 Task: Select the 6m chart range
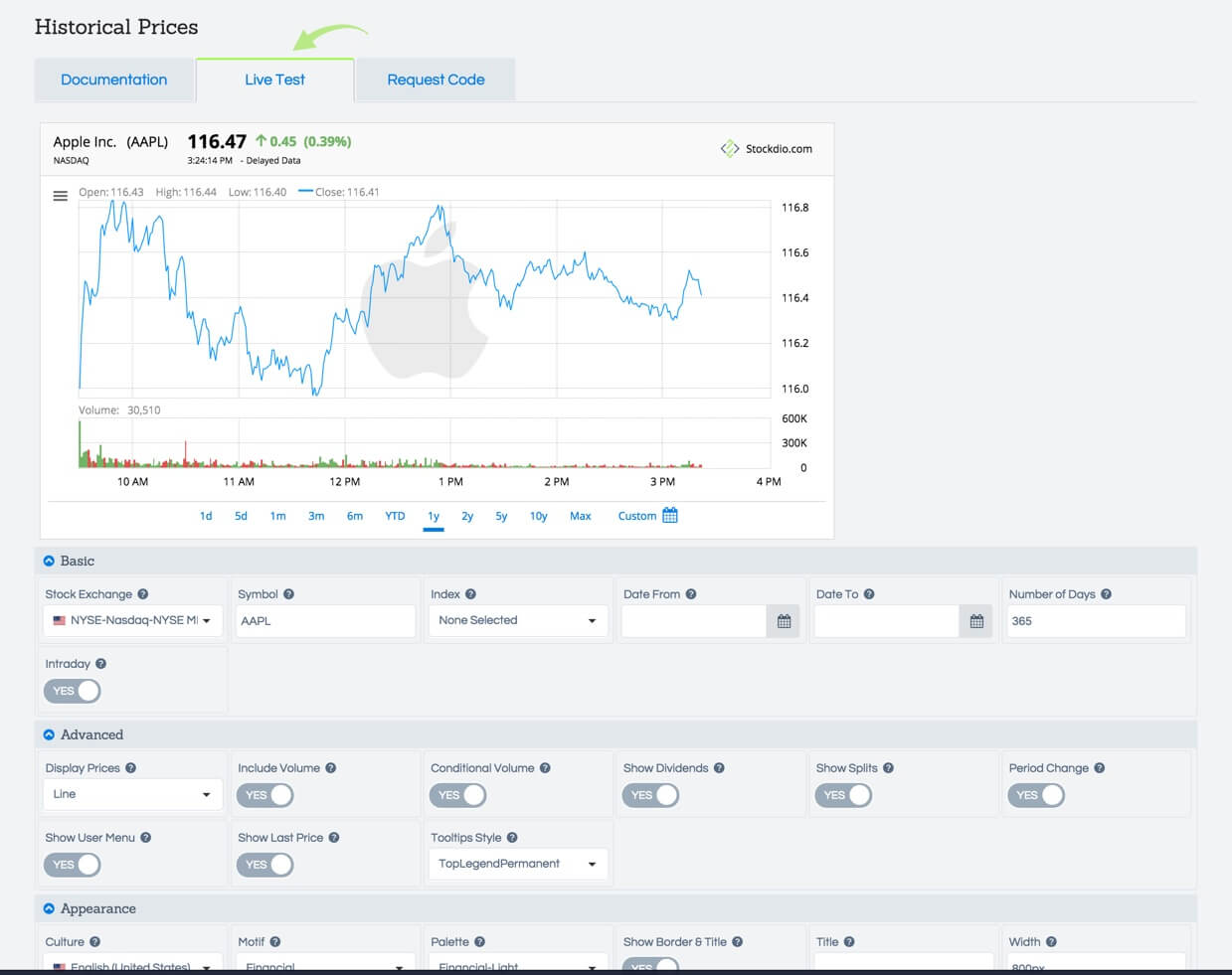pyautogui.click(x=355, y=516)
